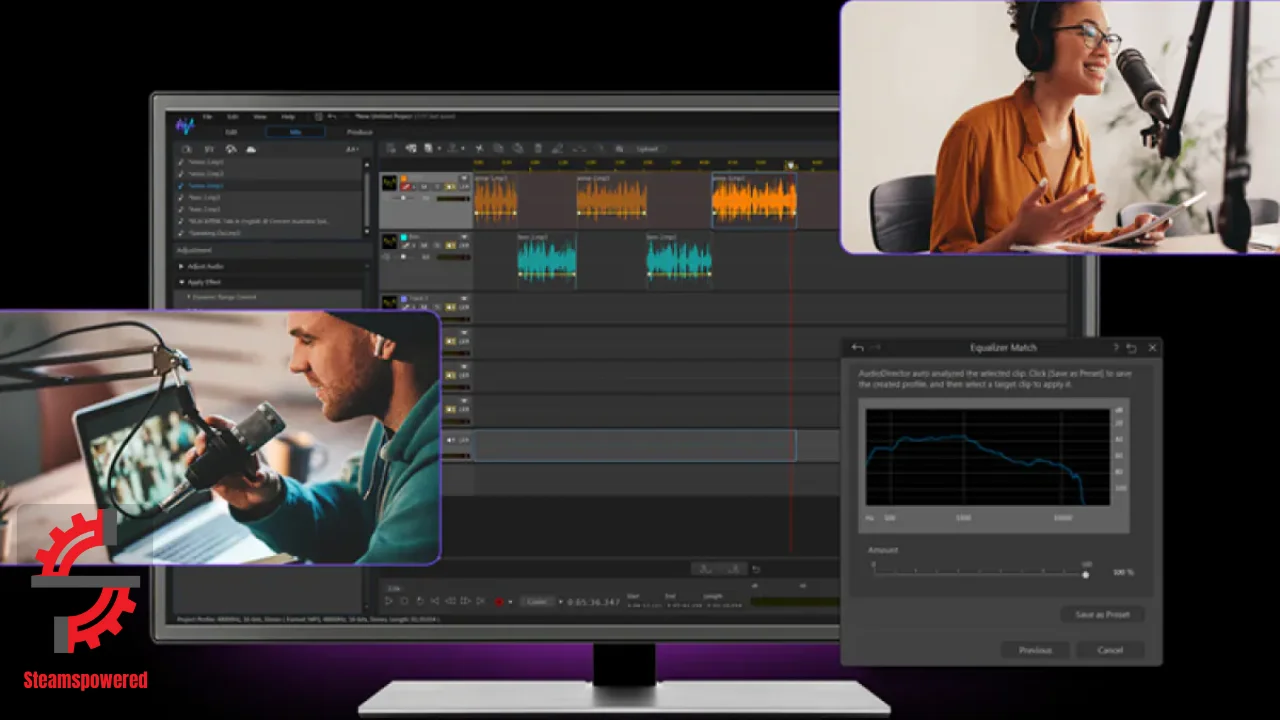Click the scissors cut icon in toolbar
This screenshot has width=1280, height=720.
coord(479,148)
